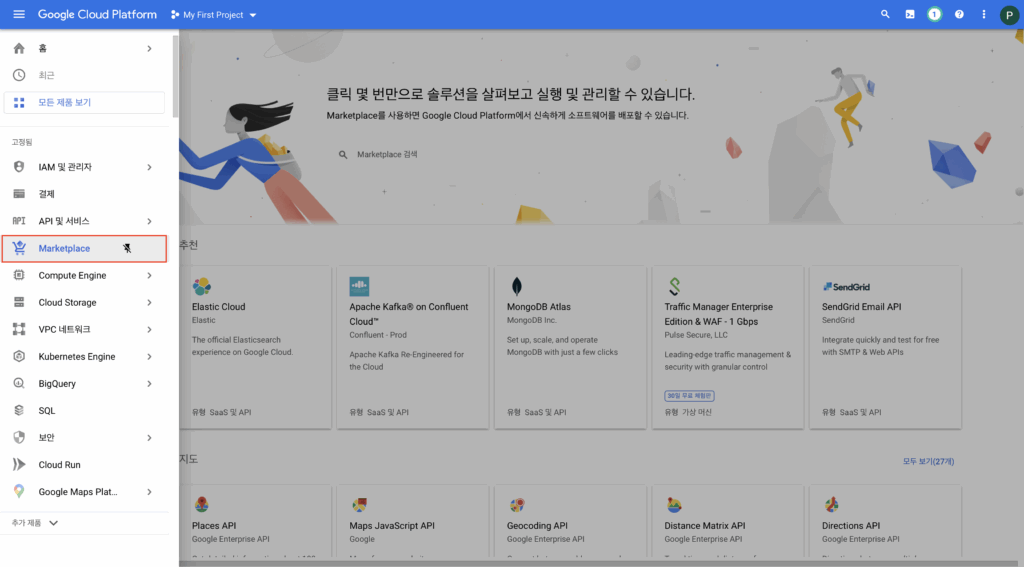Expand the 추가 제품 section
This screenshot has width=1024, height=567.
tap(35, 523)
